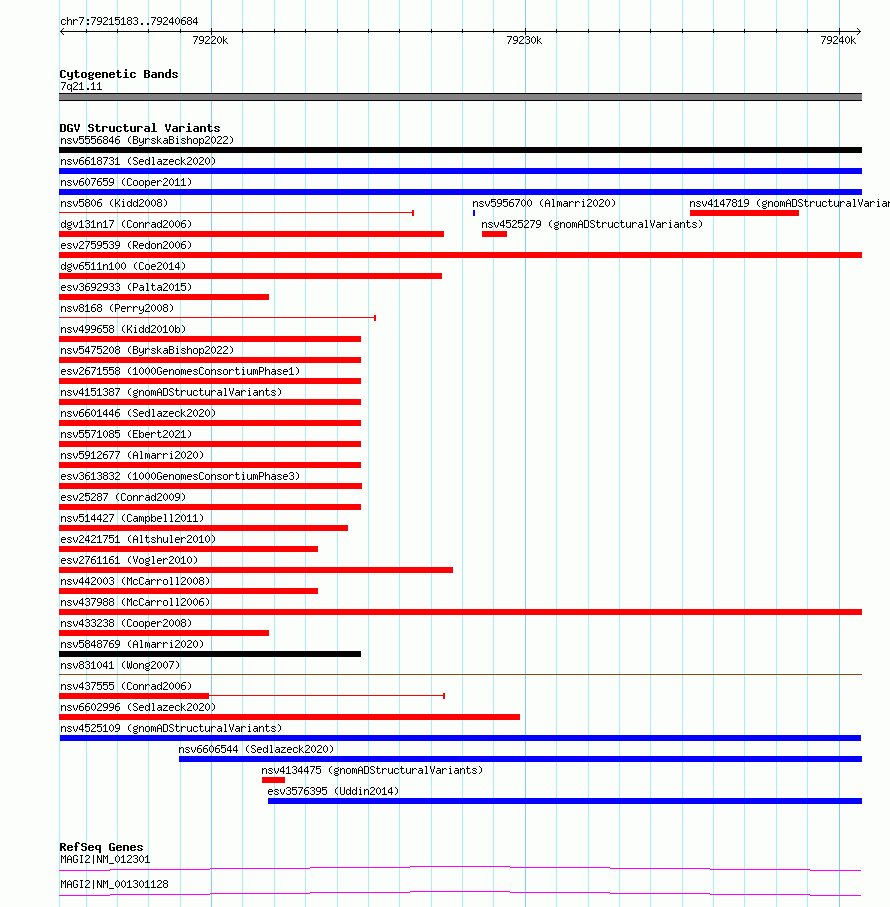Click the 79230k ruler tick label
The height and width of the screenshot is (907, 890).
(x=524, y=40)
